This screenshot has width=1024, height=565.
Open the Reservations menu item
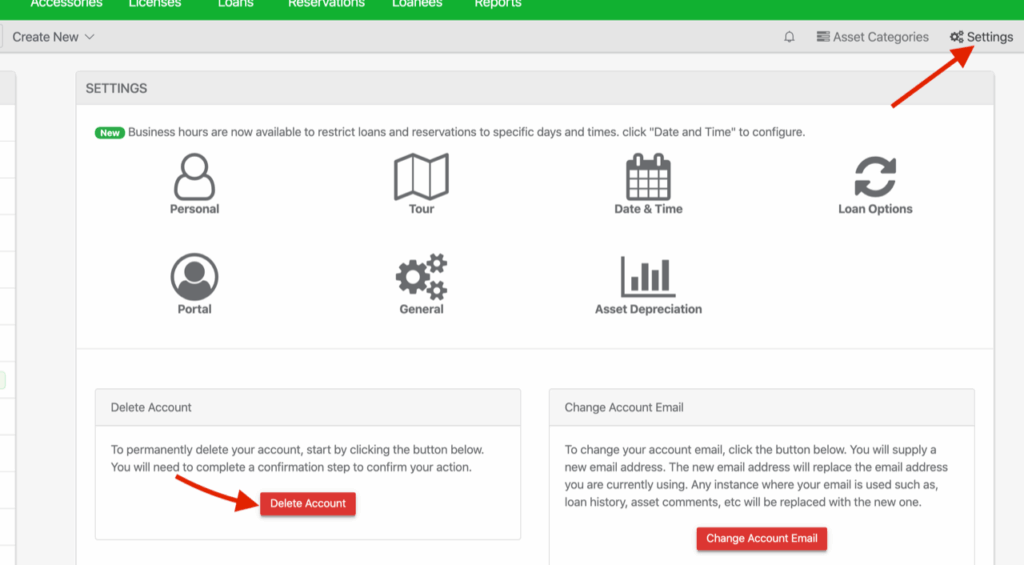326,4
